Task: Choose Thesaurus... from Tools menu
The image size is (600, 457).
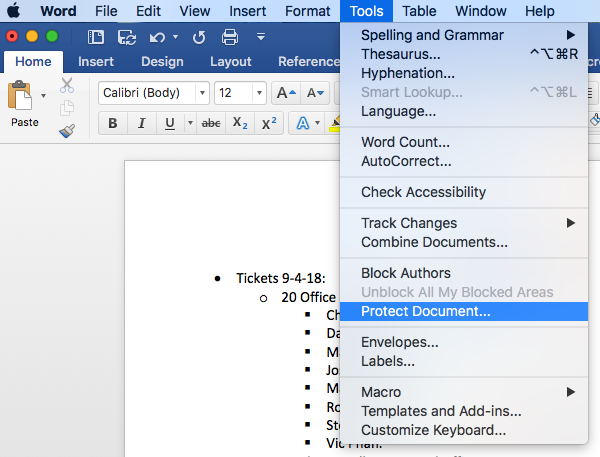Action: coord(464,54)
